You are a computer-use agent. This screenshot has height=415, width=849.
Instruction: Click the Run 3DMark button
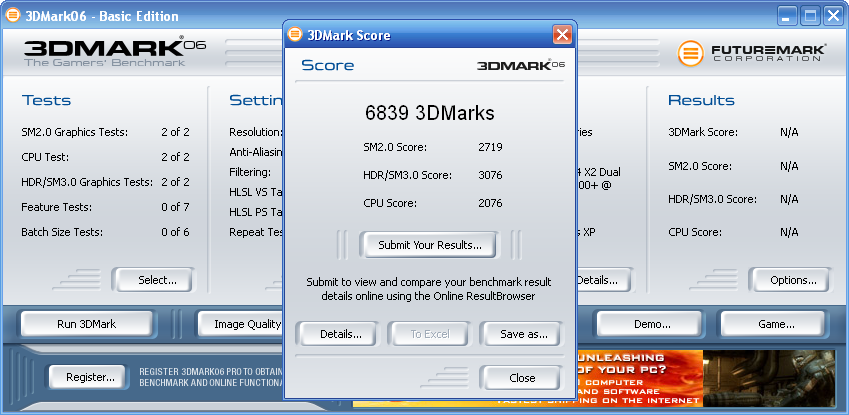pos(87,325)
